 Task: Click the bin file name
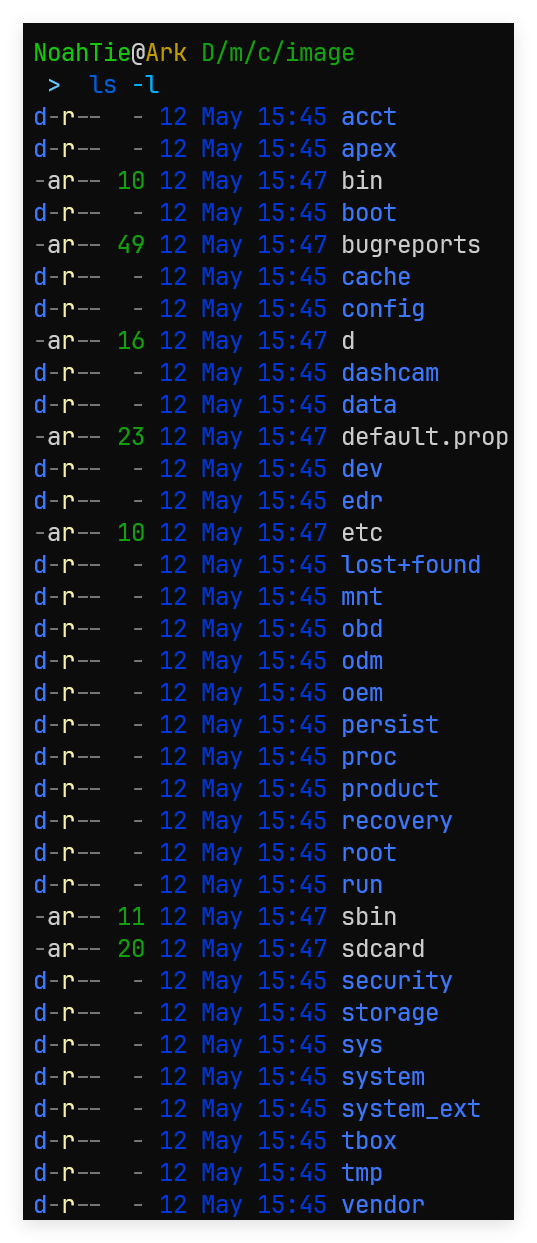362,181
